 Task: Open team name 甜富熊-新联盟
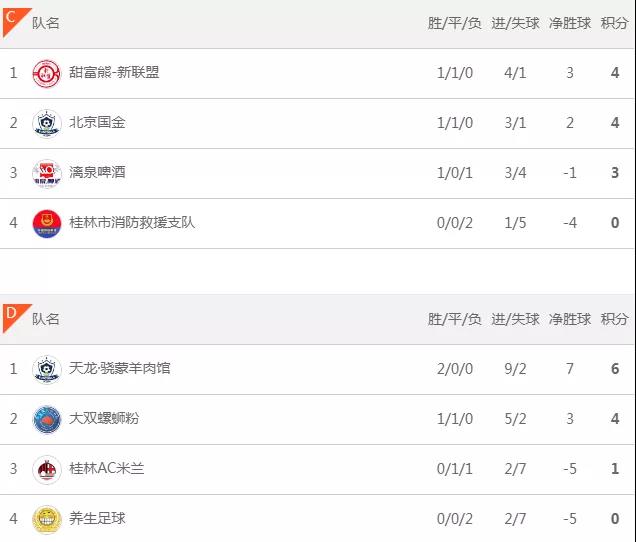coord(114,72)
